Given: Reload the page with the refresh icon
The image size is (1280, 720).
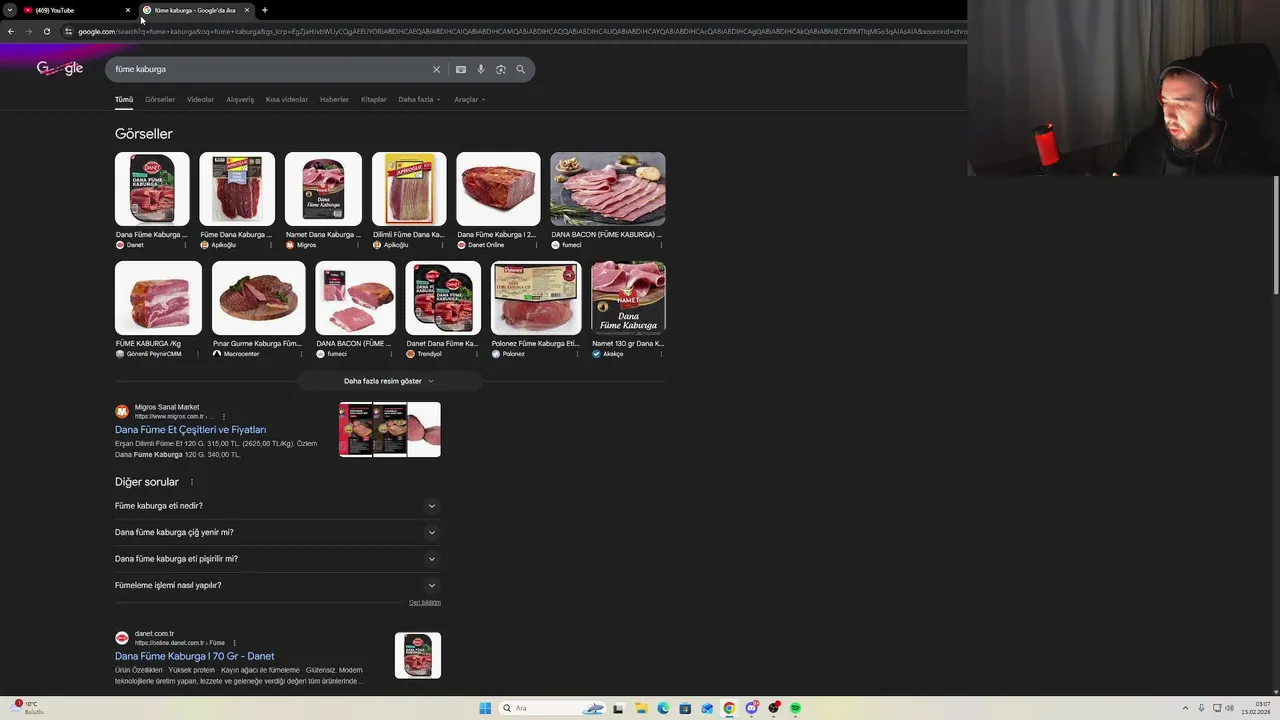Looking at the screenshot, I should click(x=46, y=31).
